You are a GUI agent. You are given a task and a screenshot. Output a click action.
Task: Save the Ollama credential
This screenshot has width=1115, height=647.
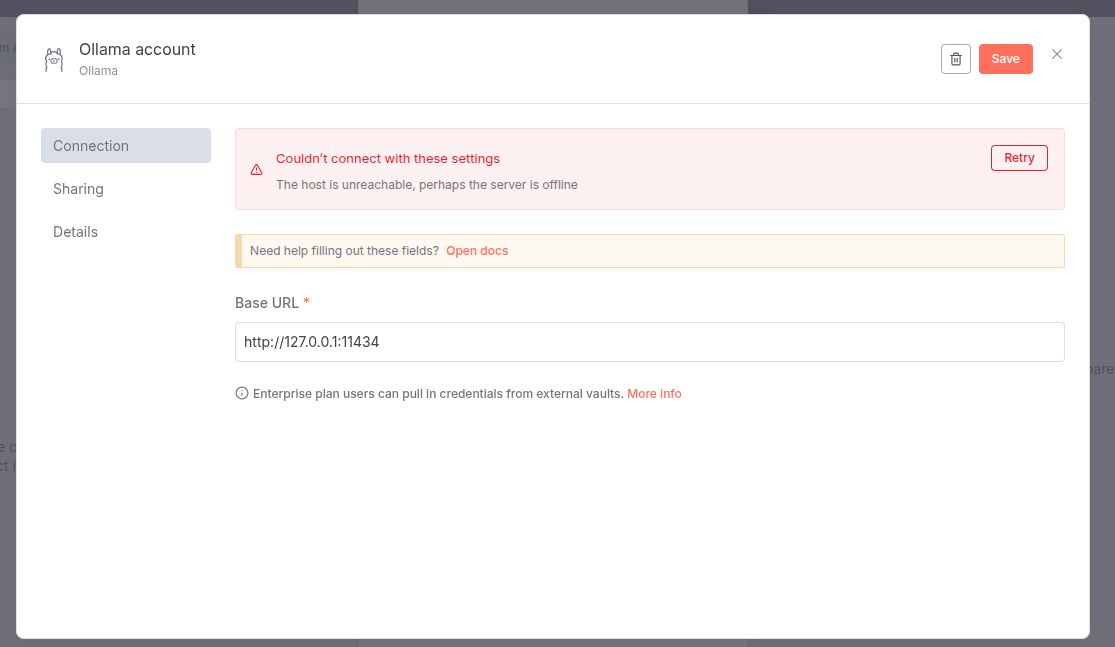point(1005,59)
